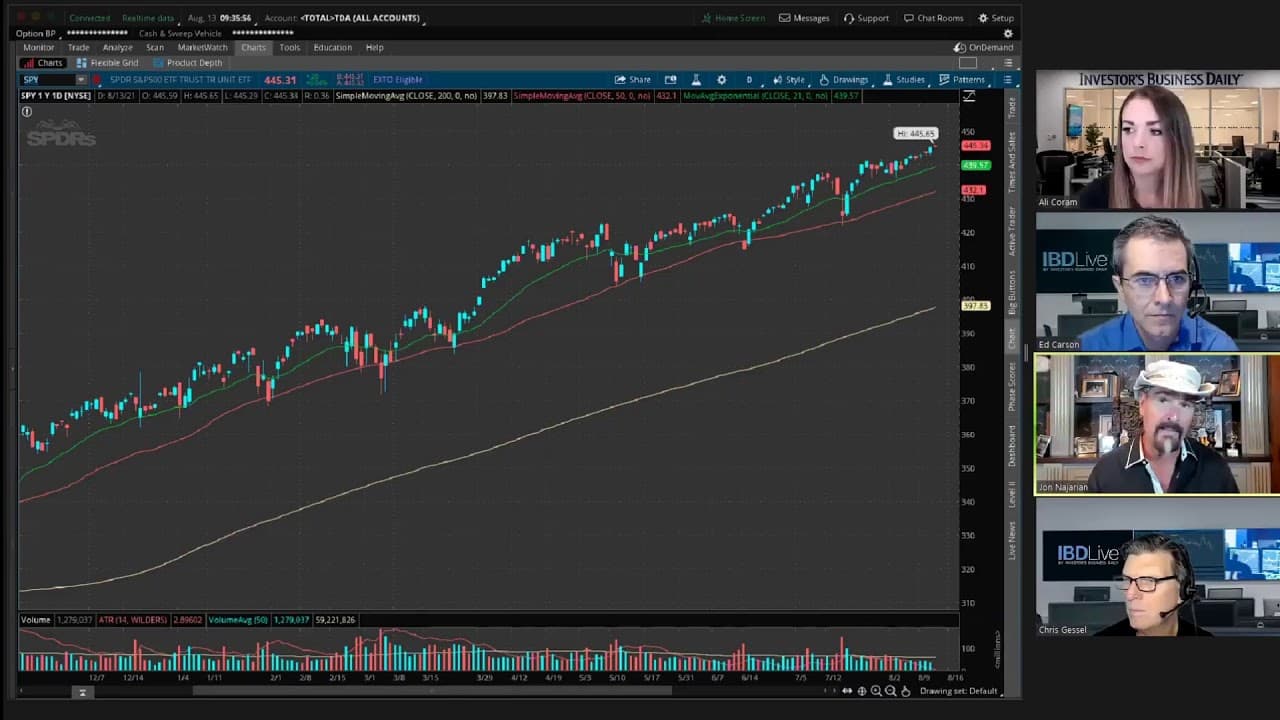Toggle the Live News sidebar panel
Image resolution: width=1280 pixels, height=720 pixels.
point(1012,540)
